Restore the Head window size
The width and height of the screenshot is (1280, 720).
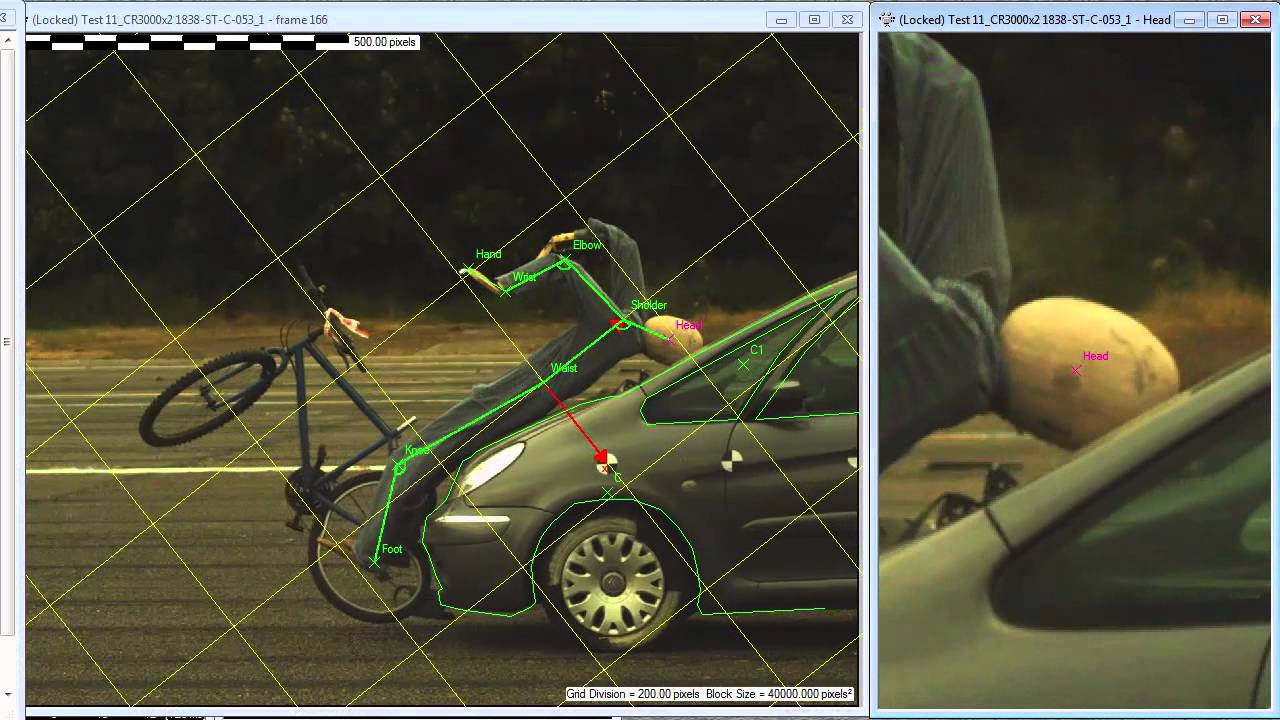(1222, 19)
